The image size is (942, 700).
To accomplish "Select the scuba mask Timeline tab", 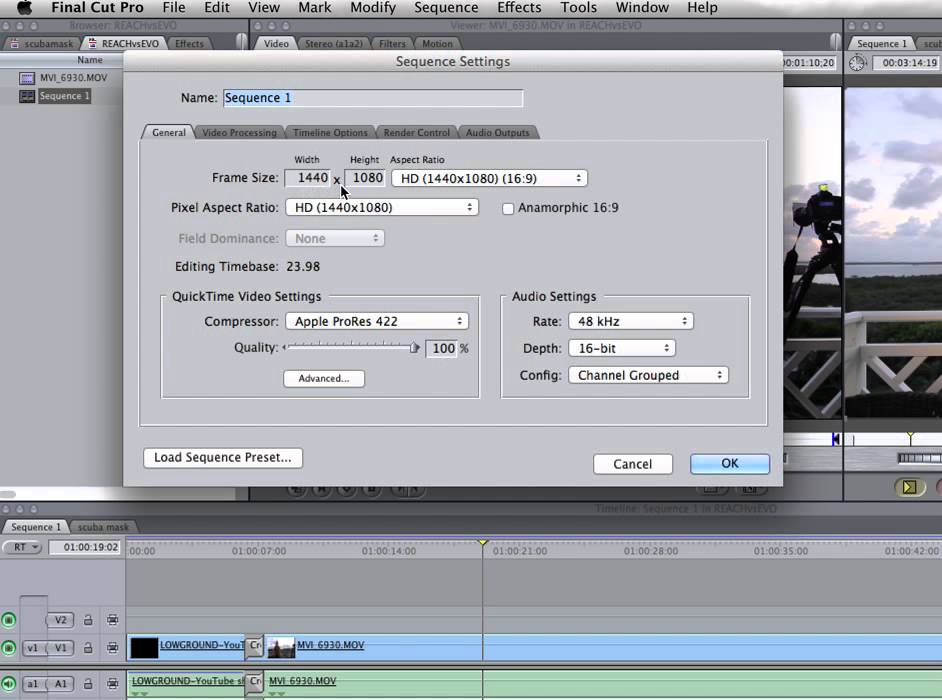I will 103,527.
